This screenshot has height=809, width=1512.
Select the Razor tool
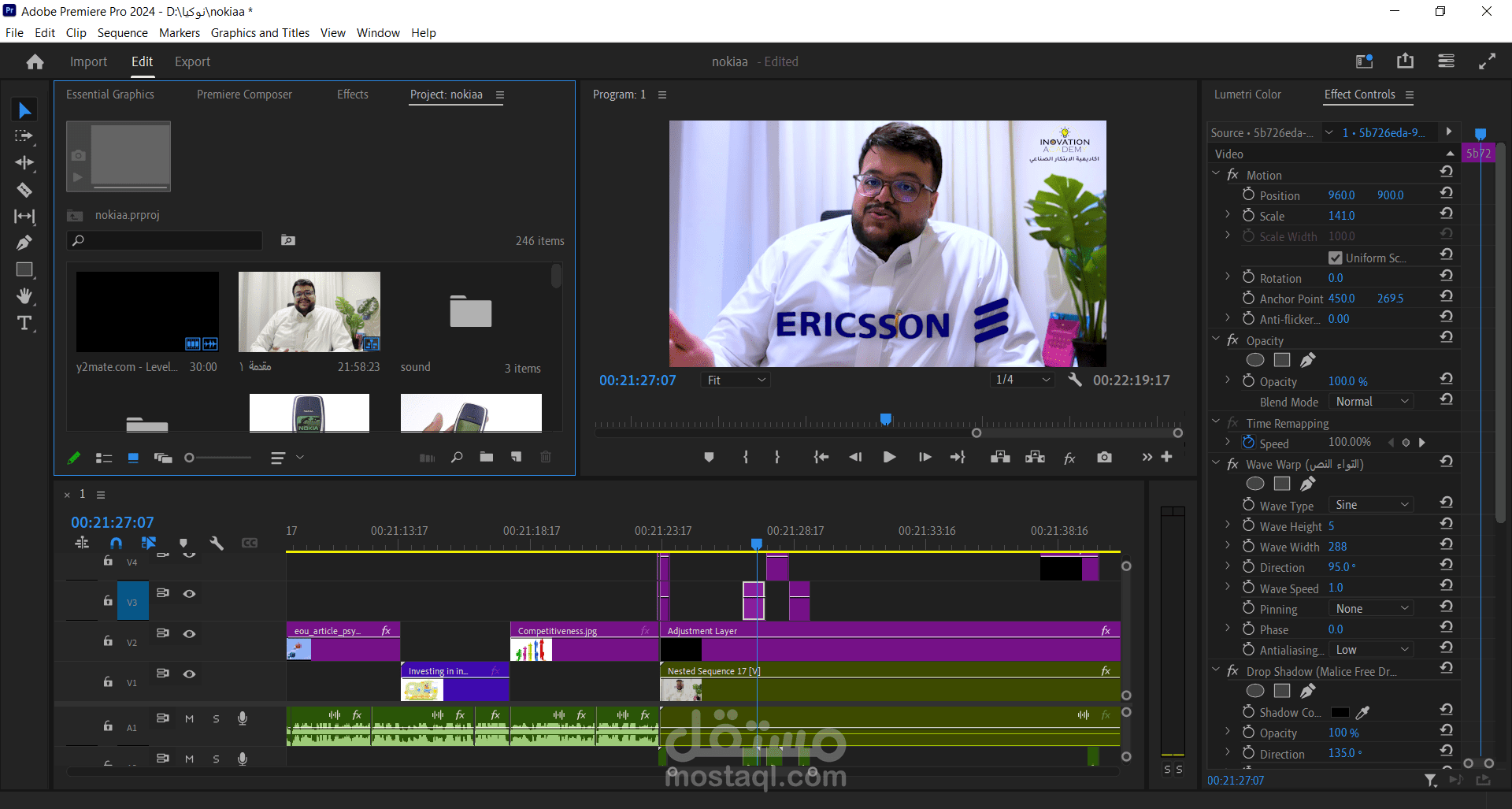(24, 190)
